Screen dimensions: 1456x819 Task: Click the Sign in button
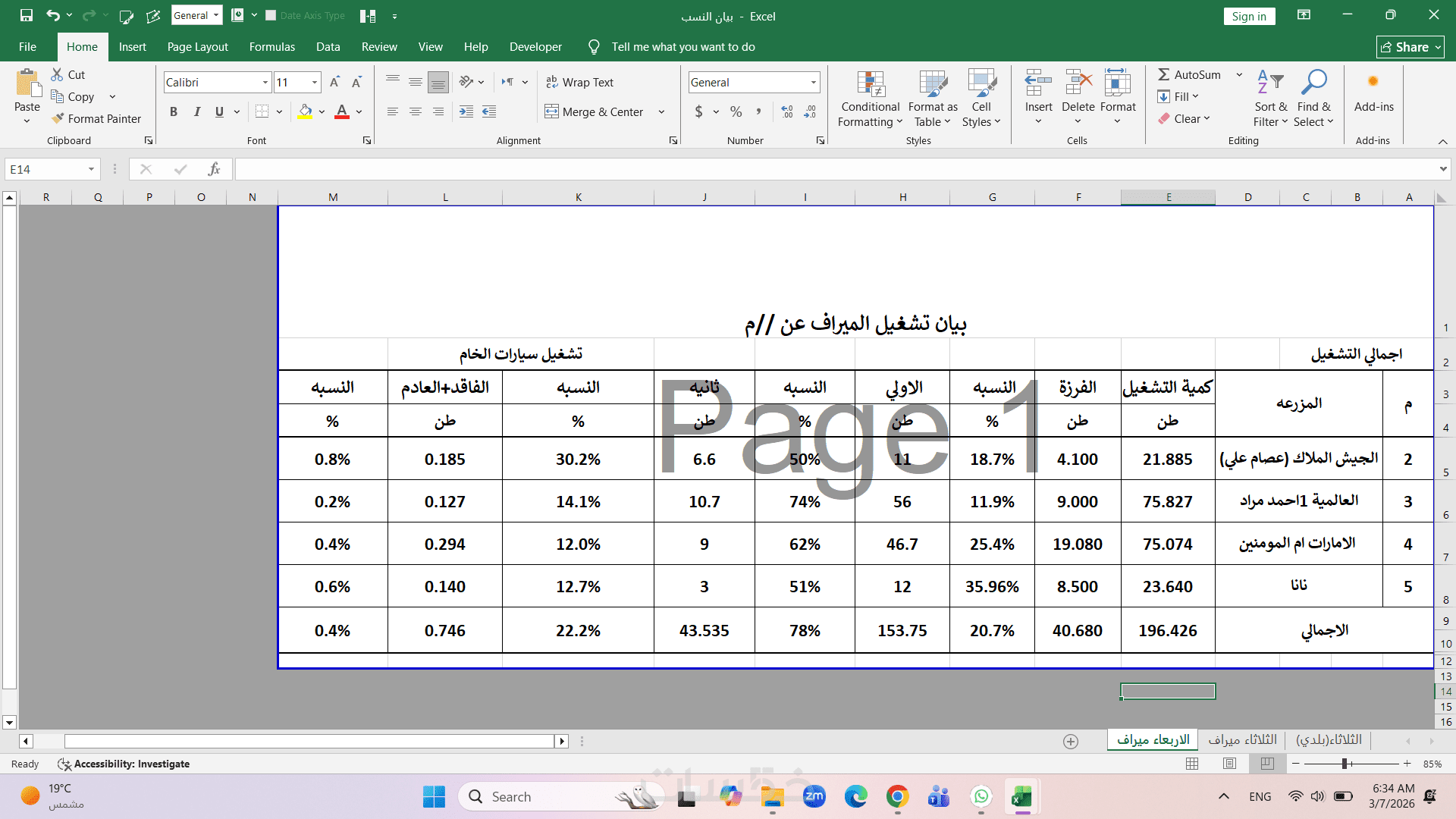tap(1248, 16)
